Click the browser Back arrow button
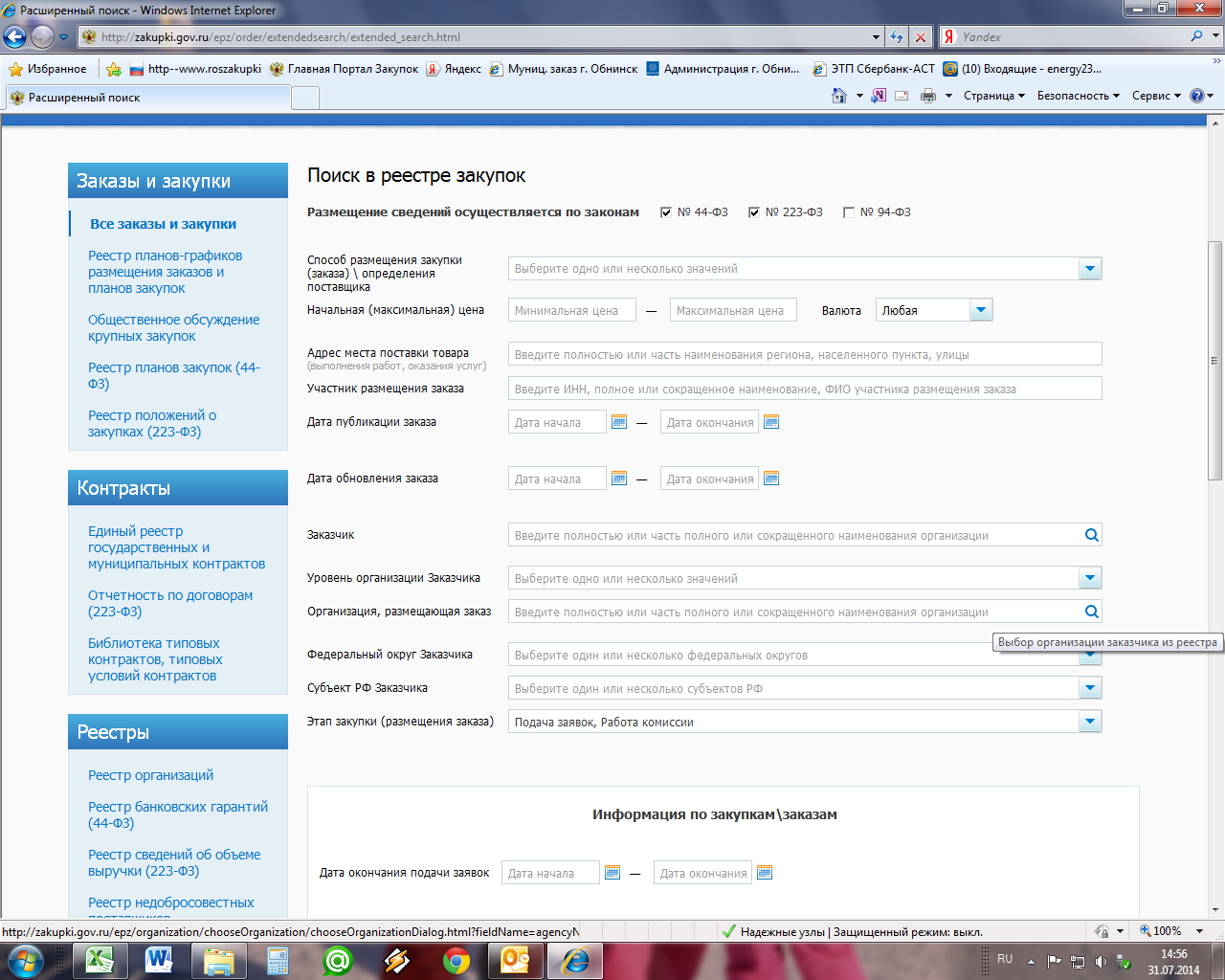1225x980 pixels. point(15,37)
